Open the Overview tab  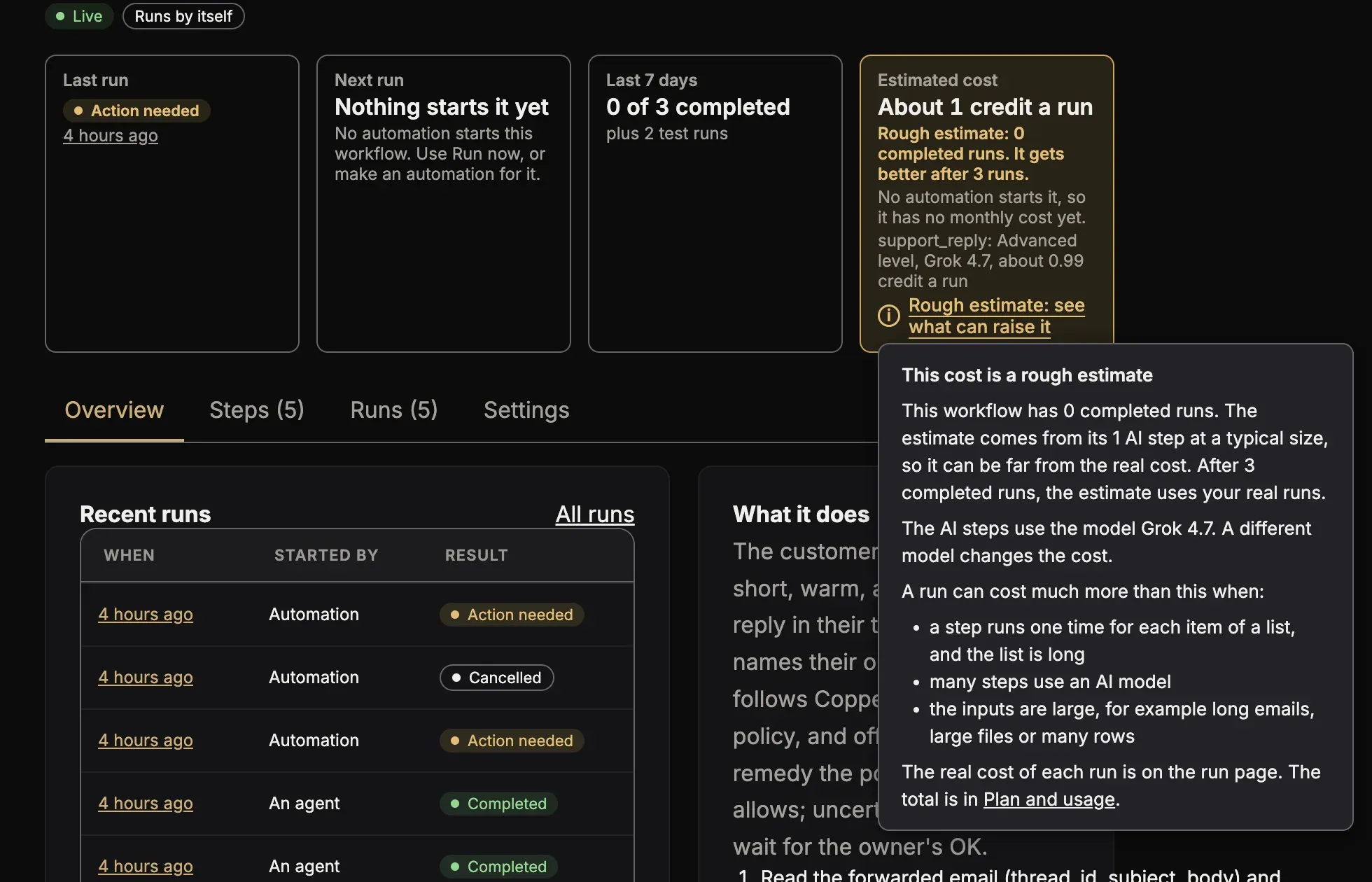coord(114,410)
